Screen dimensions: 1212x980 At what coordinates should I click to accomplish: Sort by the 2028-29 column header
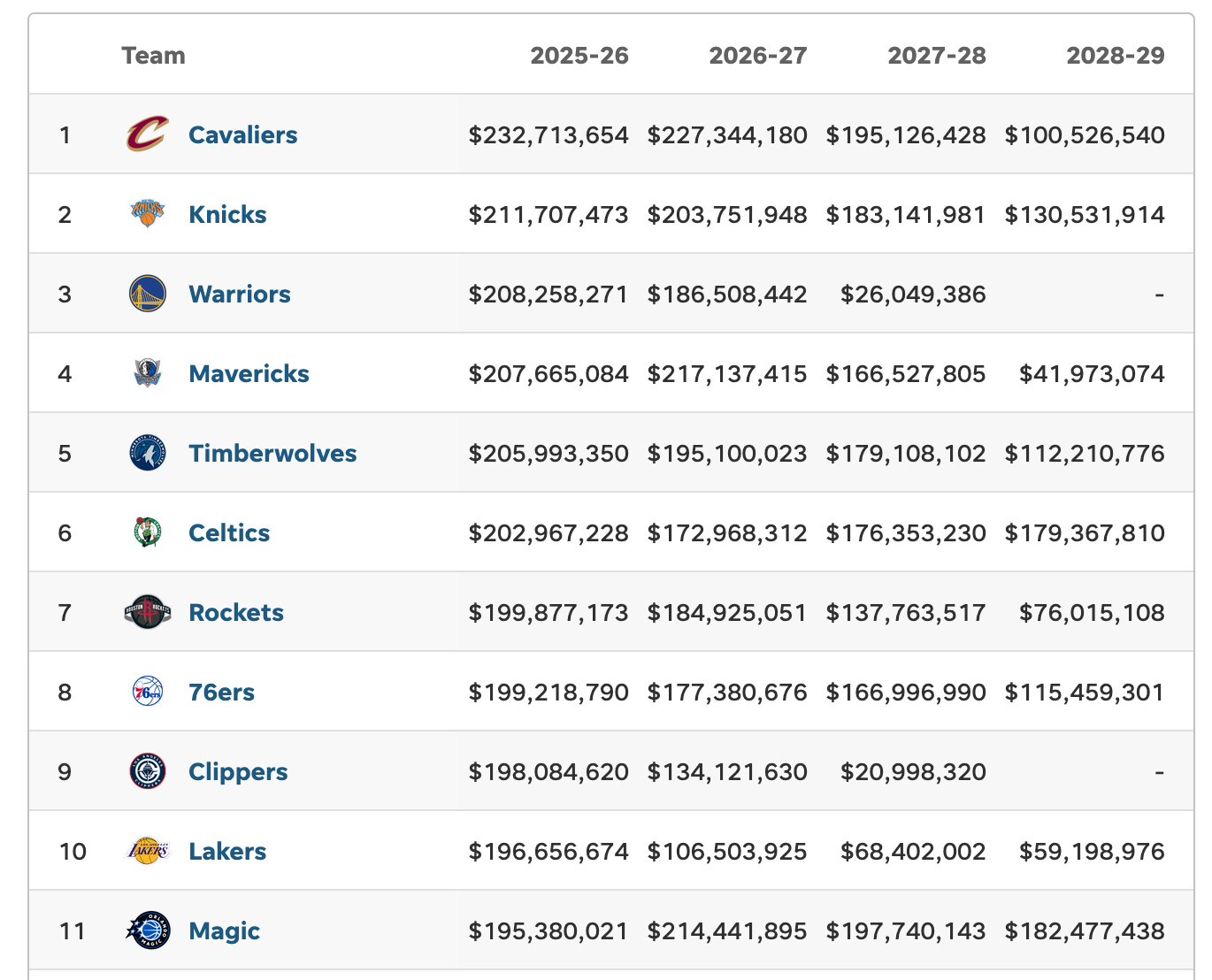coord(1116,56)
